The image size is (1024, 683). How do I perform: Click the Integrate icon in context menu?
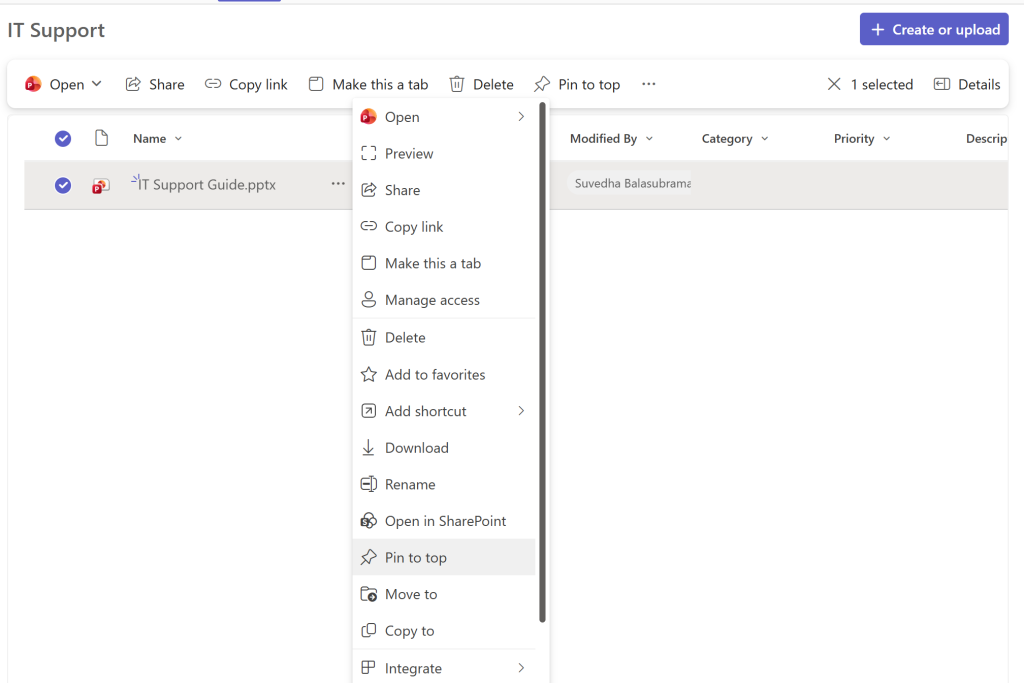click(369, 667)
